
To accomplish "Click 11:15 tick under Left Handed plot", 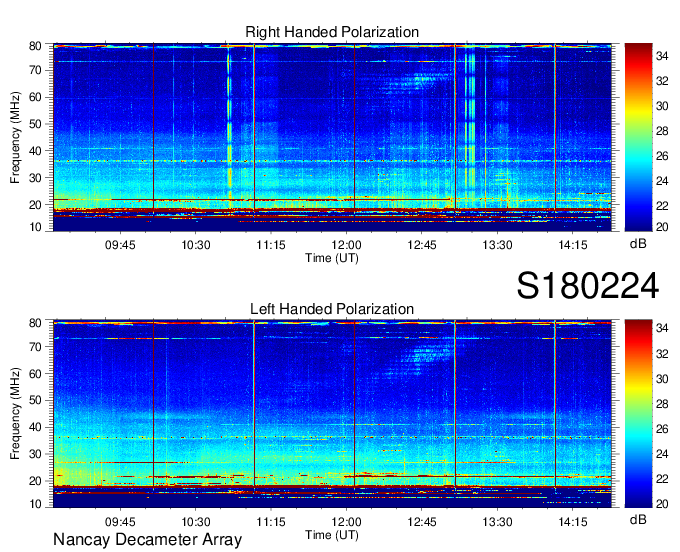I will click(x=271, y=522).
